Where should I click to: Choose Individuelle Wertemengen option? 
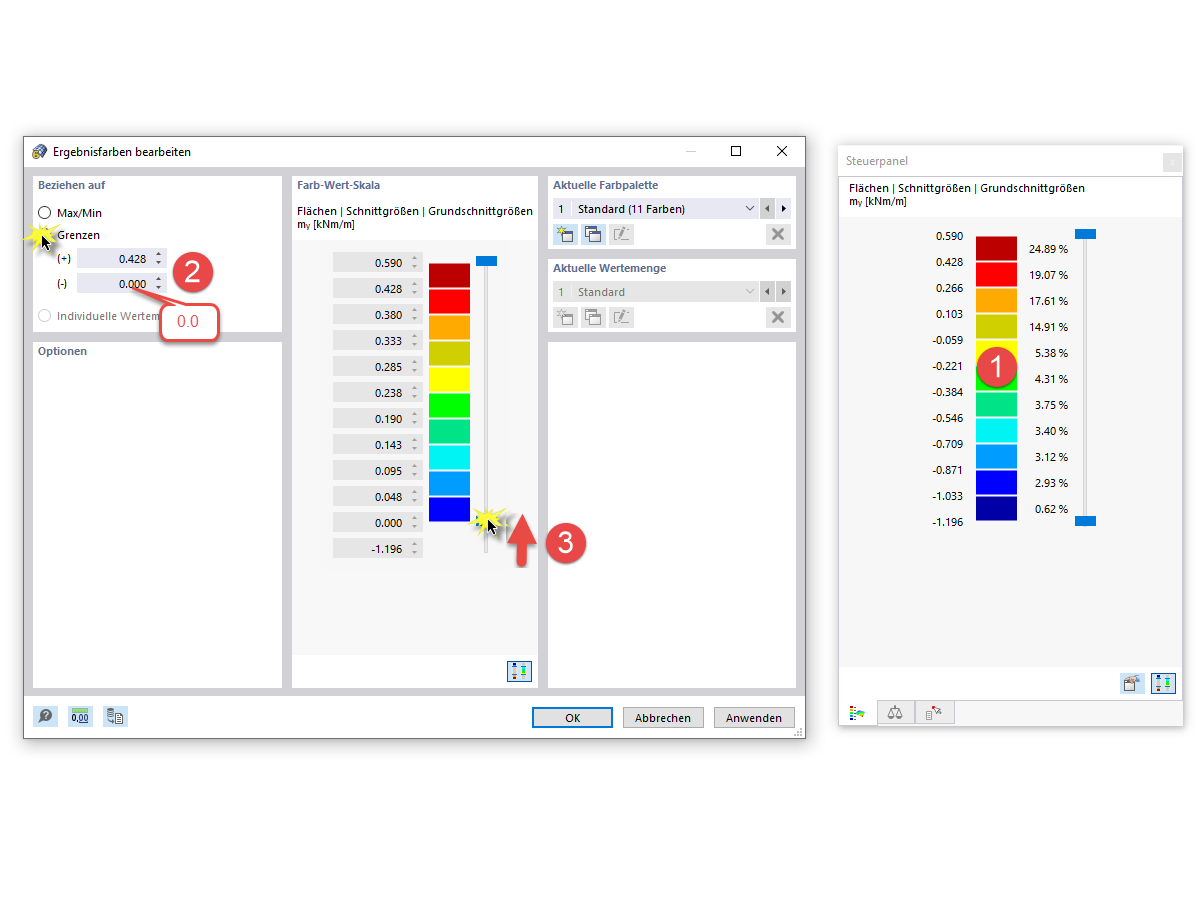(42, 314)
